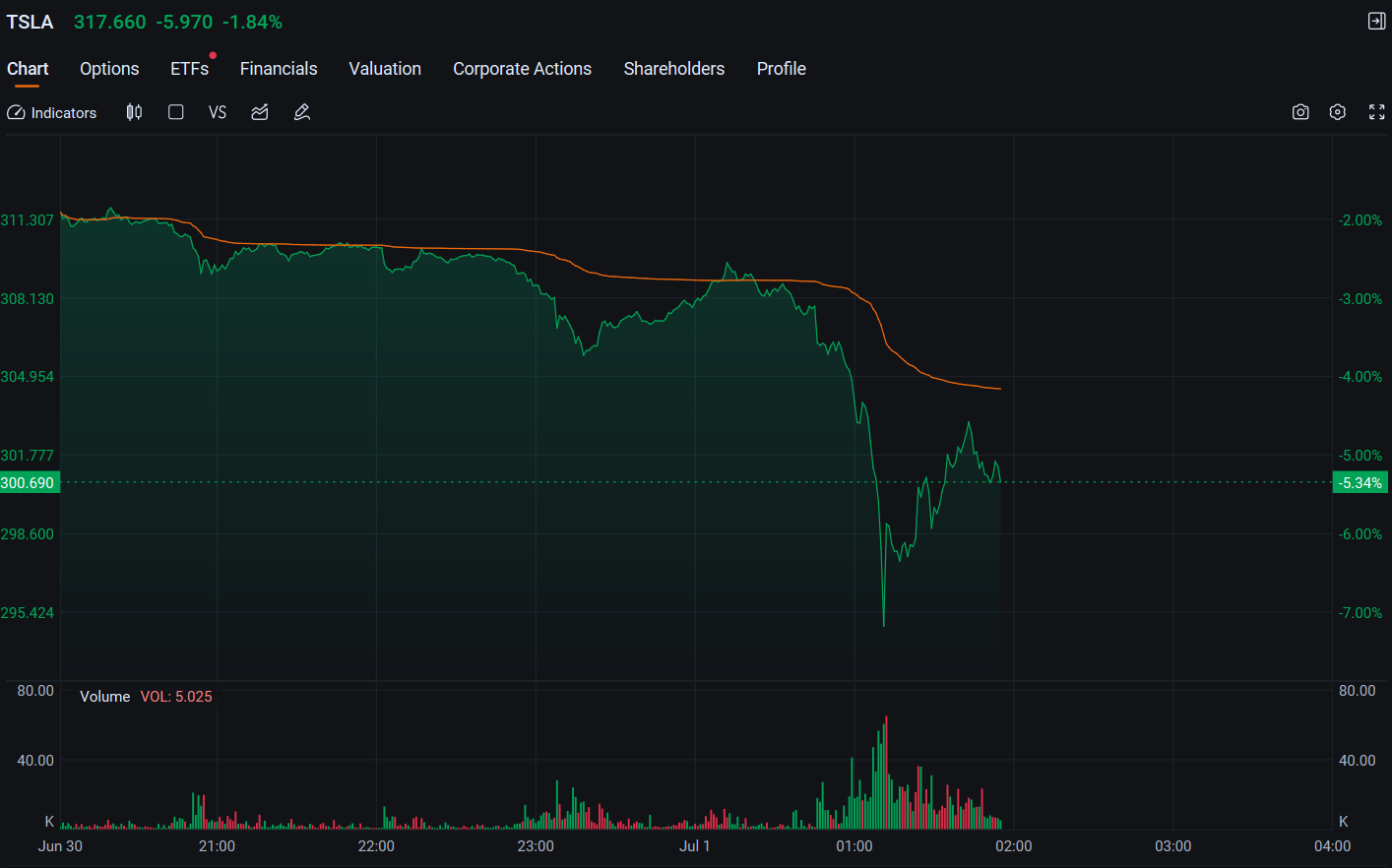
Task: Click the TSLA ticker symbol
Action: pyautogui.click(x=31, y=22)
